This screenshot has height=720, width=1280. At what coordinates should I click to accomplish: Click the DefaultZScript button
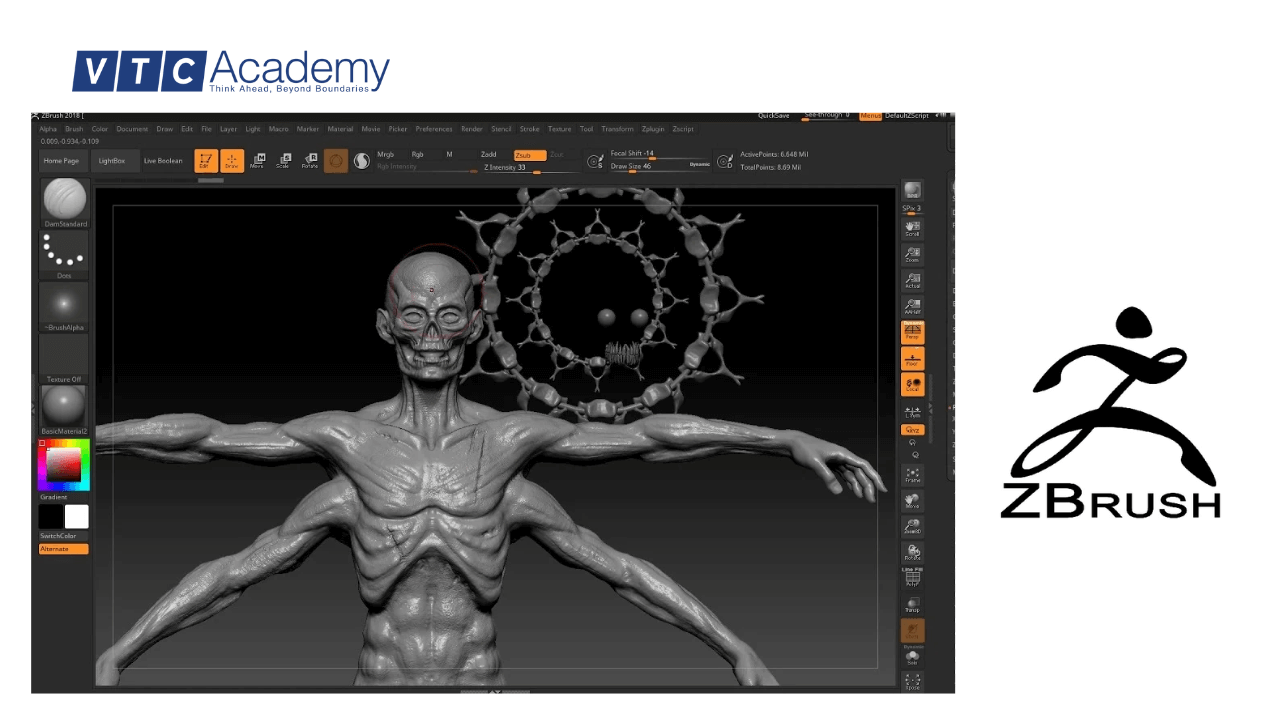click(x=907, y=116)
